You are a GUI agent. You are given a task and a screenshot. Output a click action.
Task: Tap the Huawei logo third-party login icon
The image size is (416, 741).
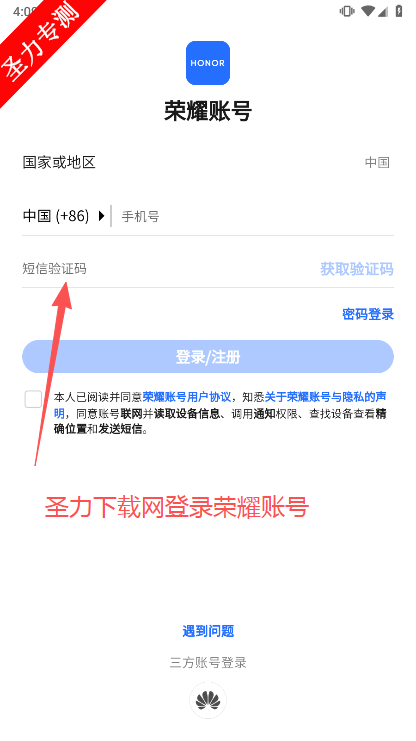coord(208,700)
